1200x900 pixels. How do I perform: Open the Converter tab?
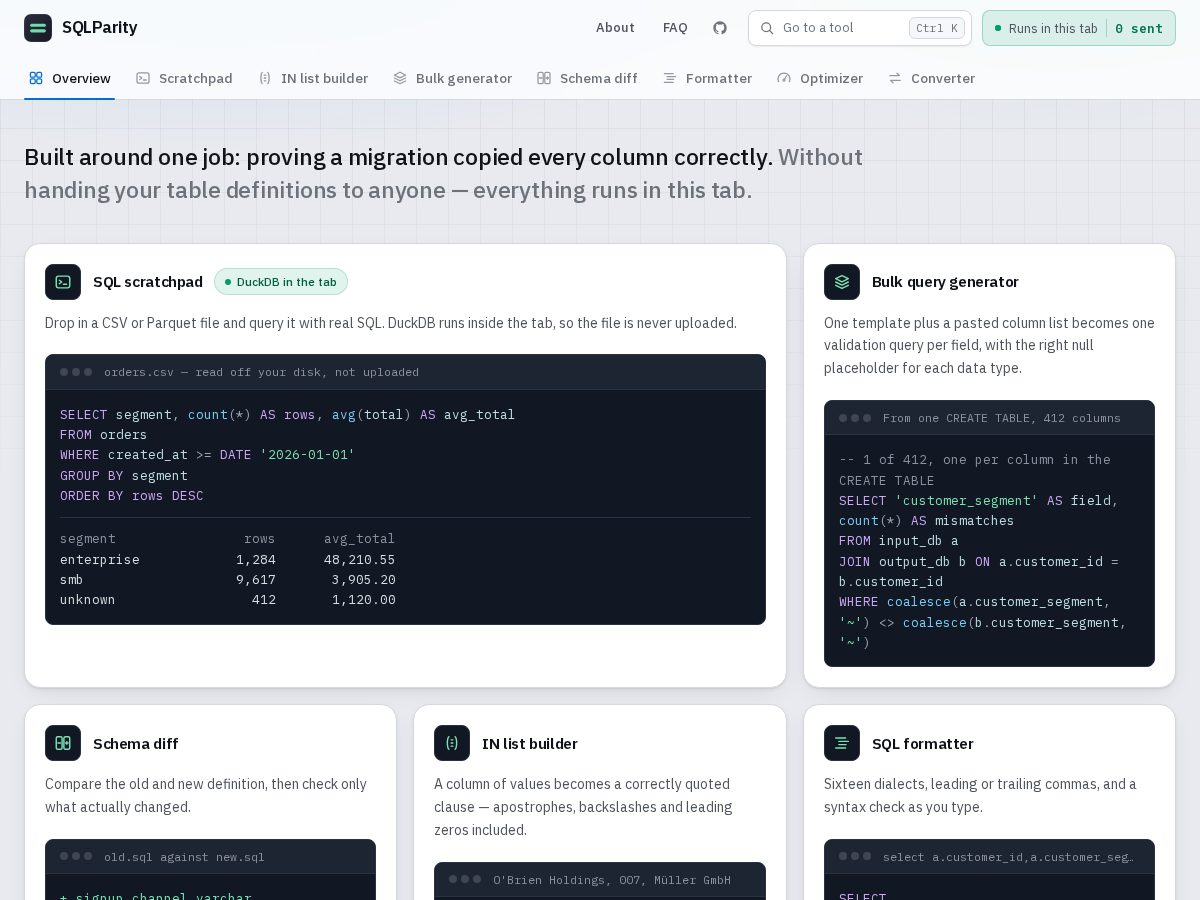tap(931, 78)
